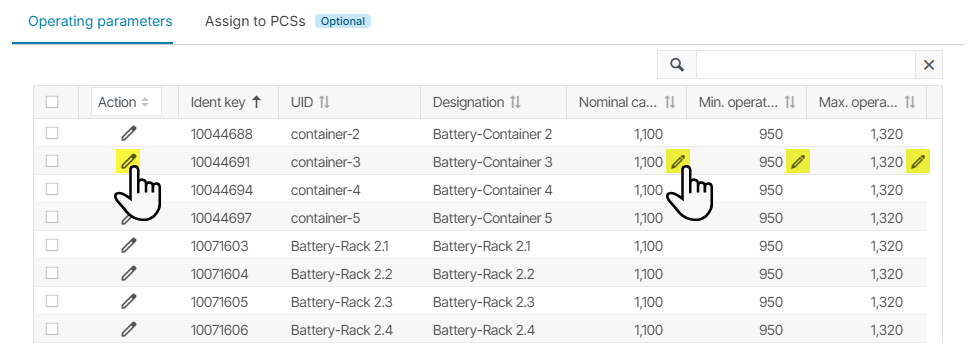Edit min. operating value of container-3

pos(798,162)
